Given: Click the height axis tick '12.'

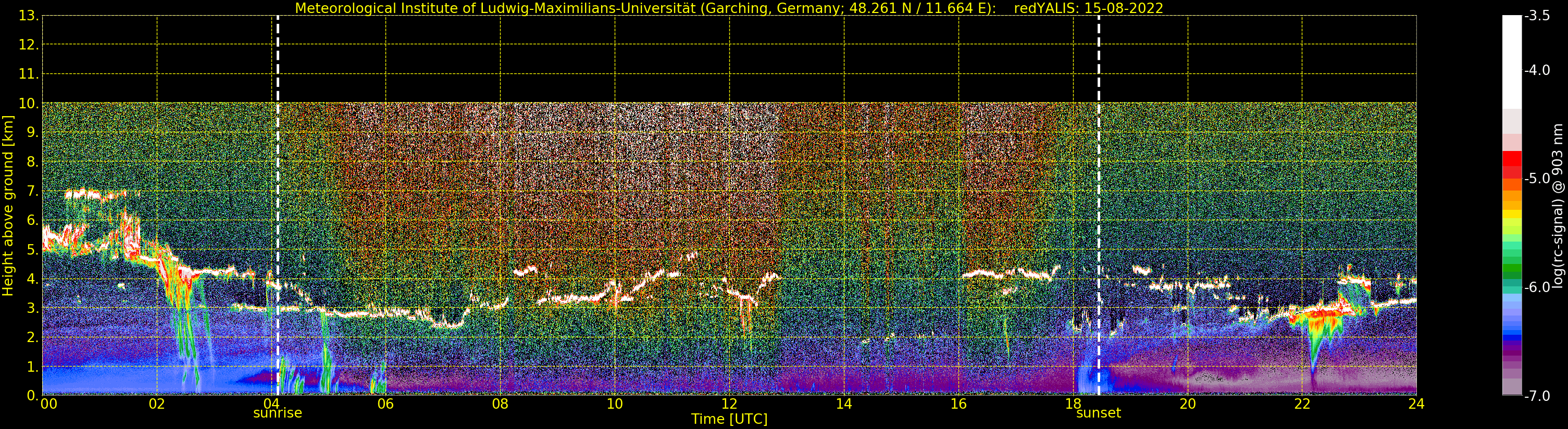Looking at the screenshot, I should [29, 45].
